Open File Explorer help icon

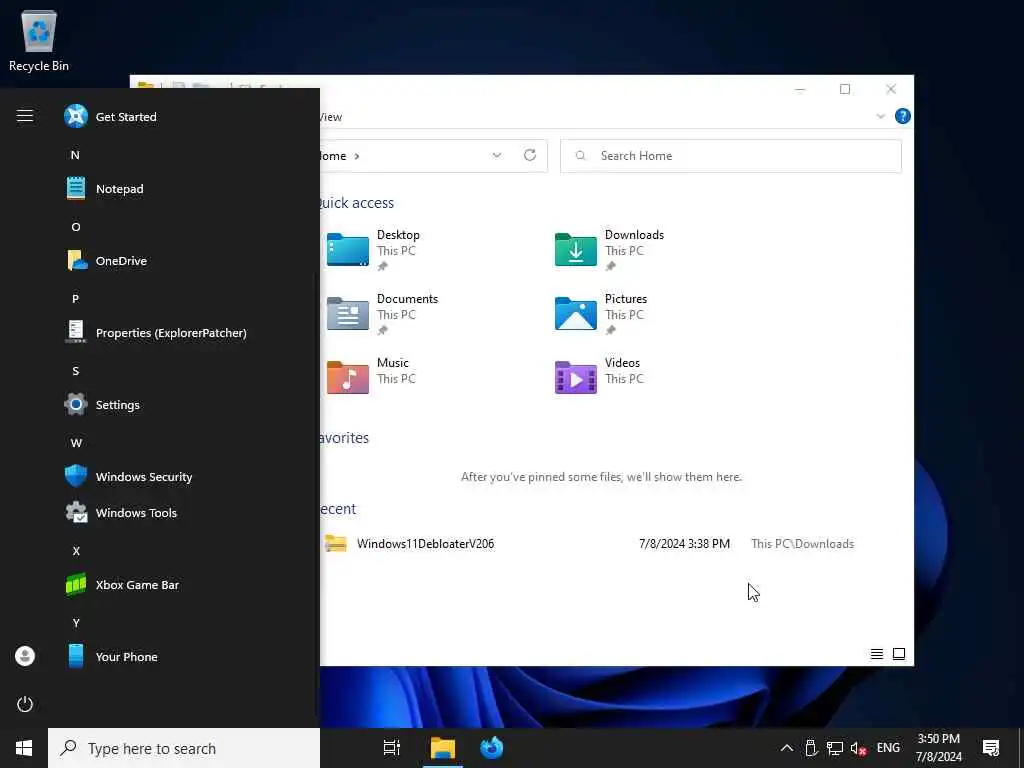tap(903, 116)
